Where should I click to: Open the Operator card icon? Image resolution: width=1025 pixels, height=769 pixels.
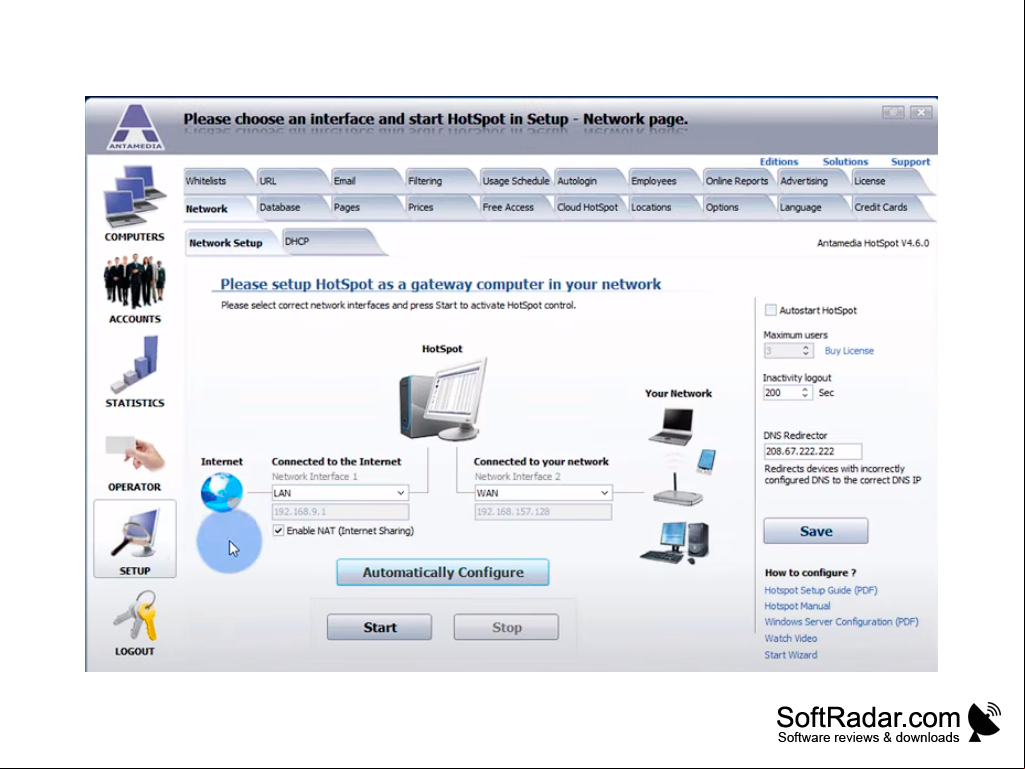135,453
